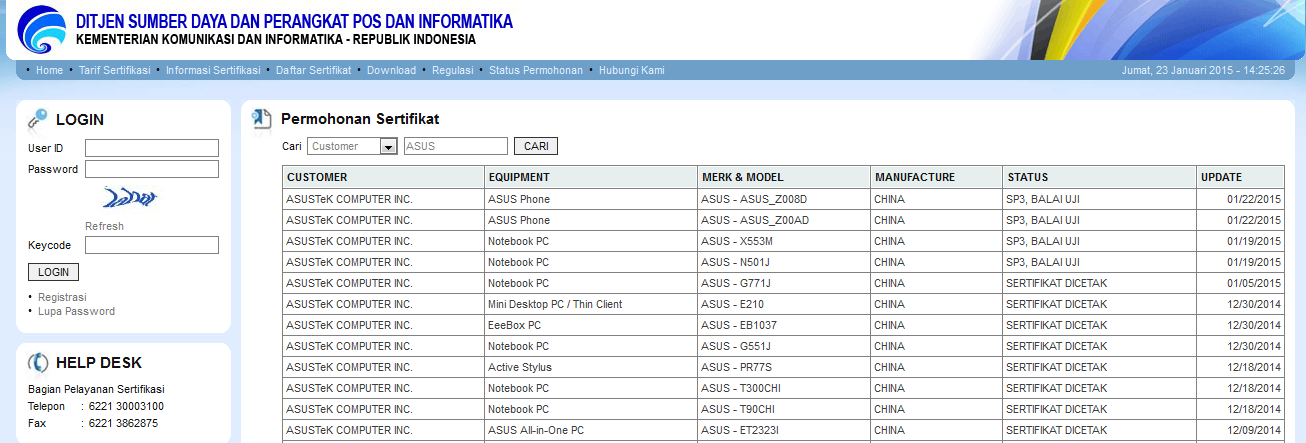This screenshot has height=443, width=1306.
Task: Click the MANUFACTURE column header
Action: [x=937, y=177]
